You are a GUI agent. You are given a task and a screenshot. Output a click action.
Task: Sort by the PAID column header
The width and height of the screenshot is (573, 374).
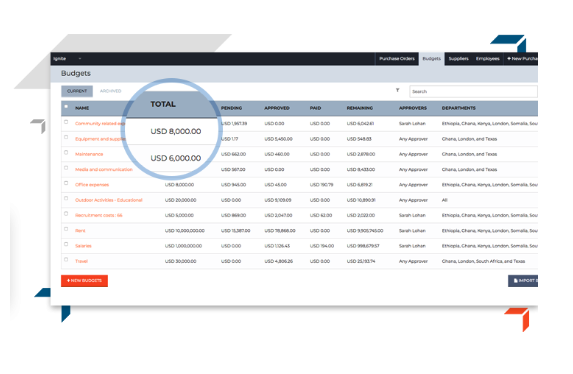pyautogui.click(x=315, y=108)
